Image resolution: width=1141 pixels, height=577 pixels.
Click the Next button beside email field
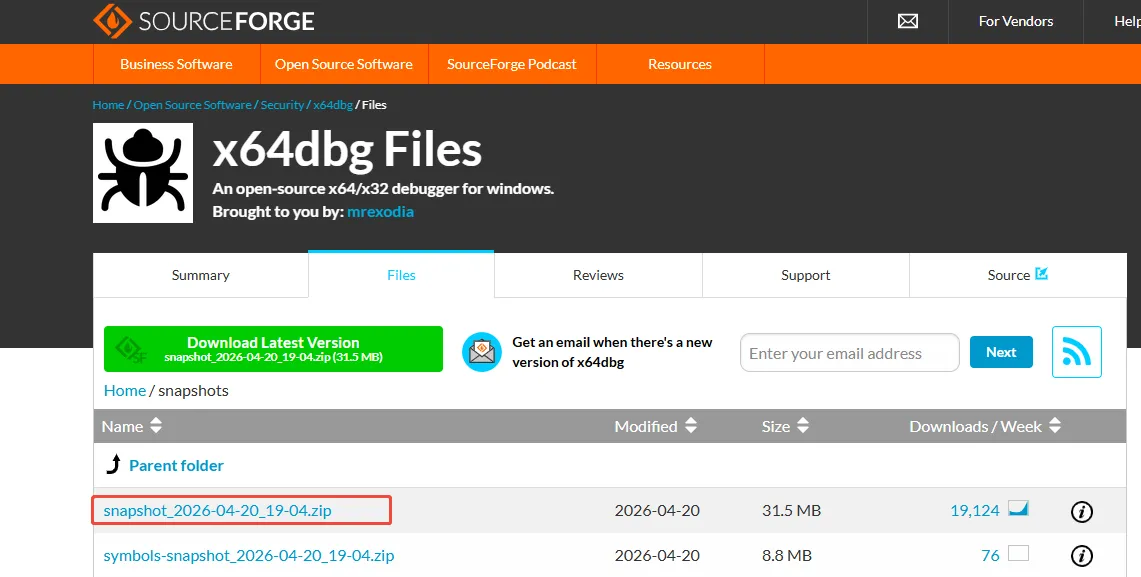1001,352
